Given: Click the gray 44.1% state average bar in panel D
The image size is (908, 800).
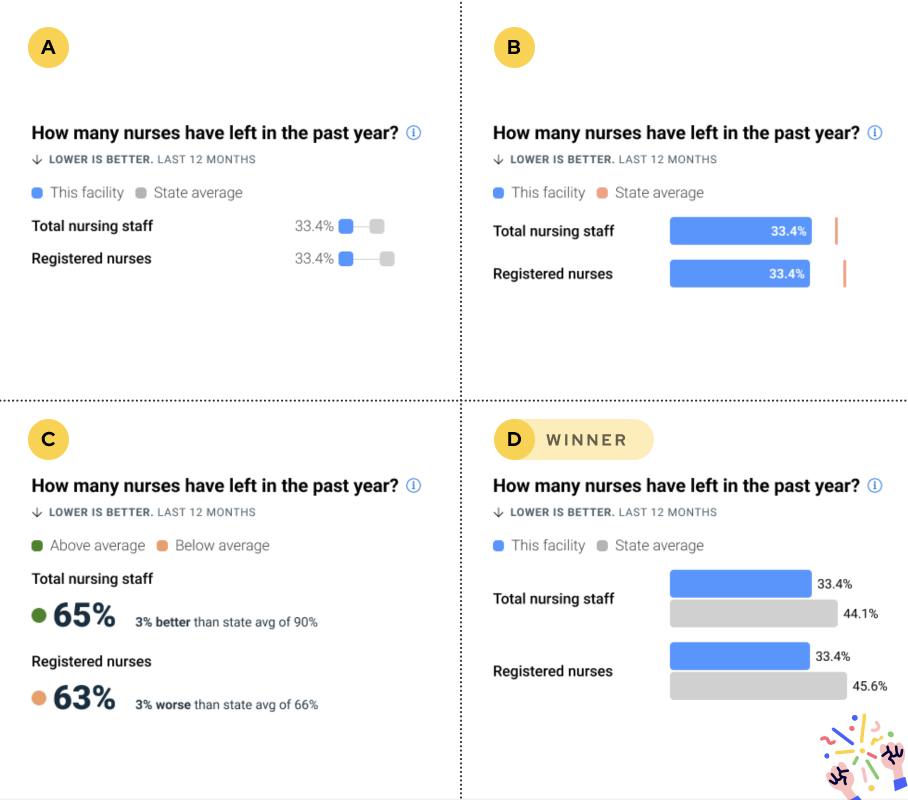Looking at the screenshot, I should tap(753, 613).
